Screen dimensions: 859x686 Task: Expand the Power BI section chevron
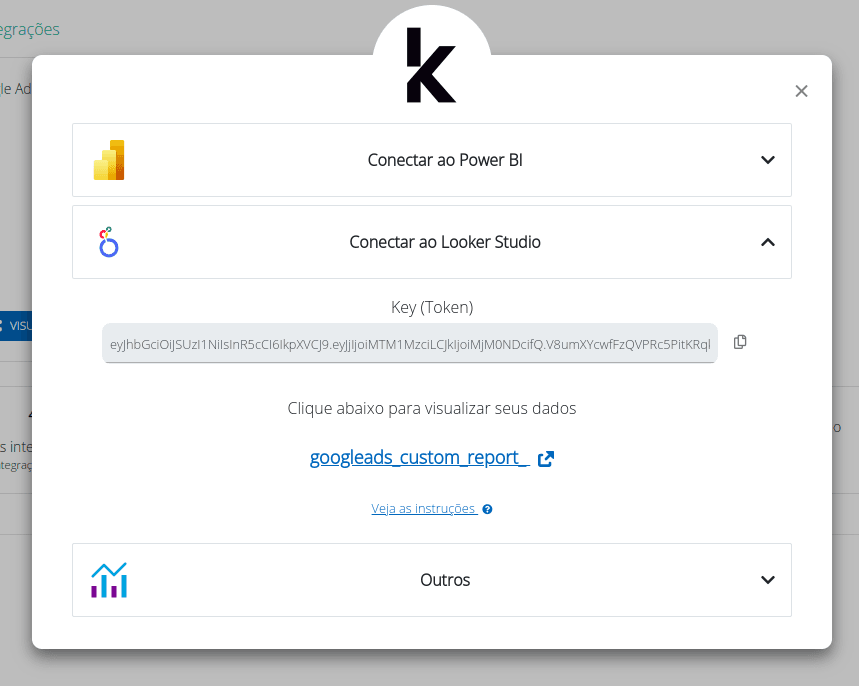pos(768,160)
